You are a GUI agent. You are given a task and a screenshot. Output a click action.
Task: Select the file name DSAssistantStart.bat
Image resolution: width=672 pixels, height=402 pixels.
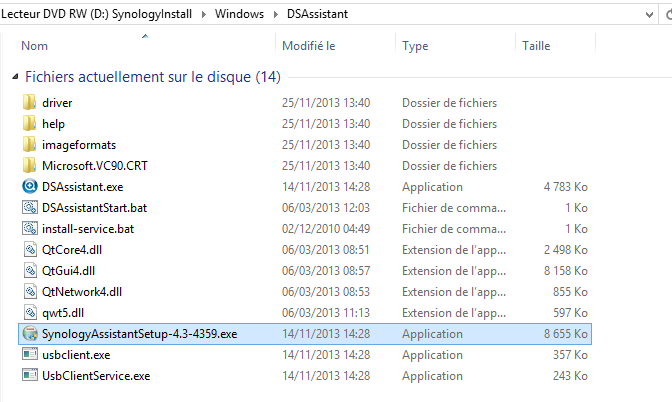(x=94, y=208)
